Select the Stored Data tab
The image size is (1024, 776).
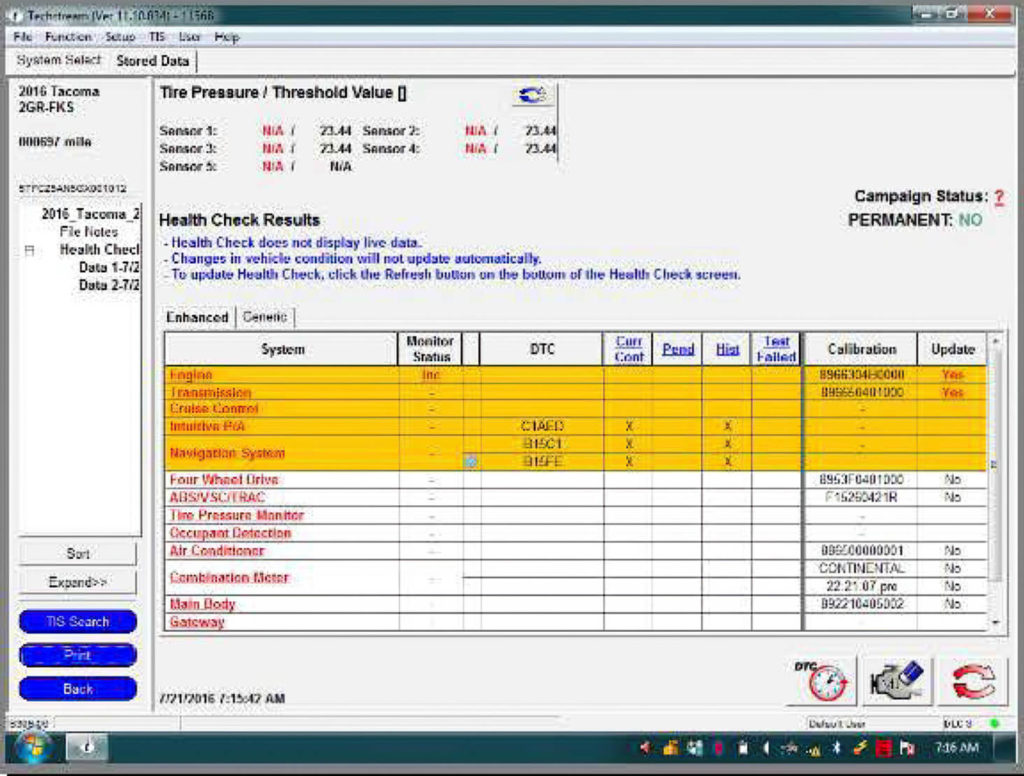153,61
